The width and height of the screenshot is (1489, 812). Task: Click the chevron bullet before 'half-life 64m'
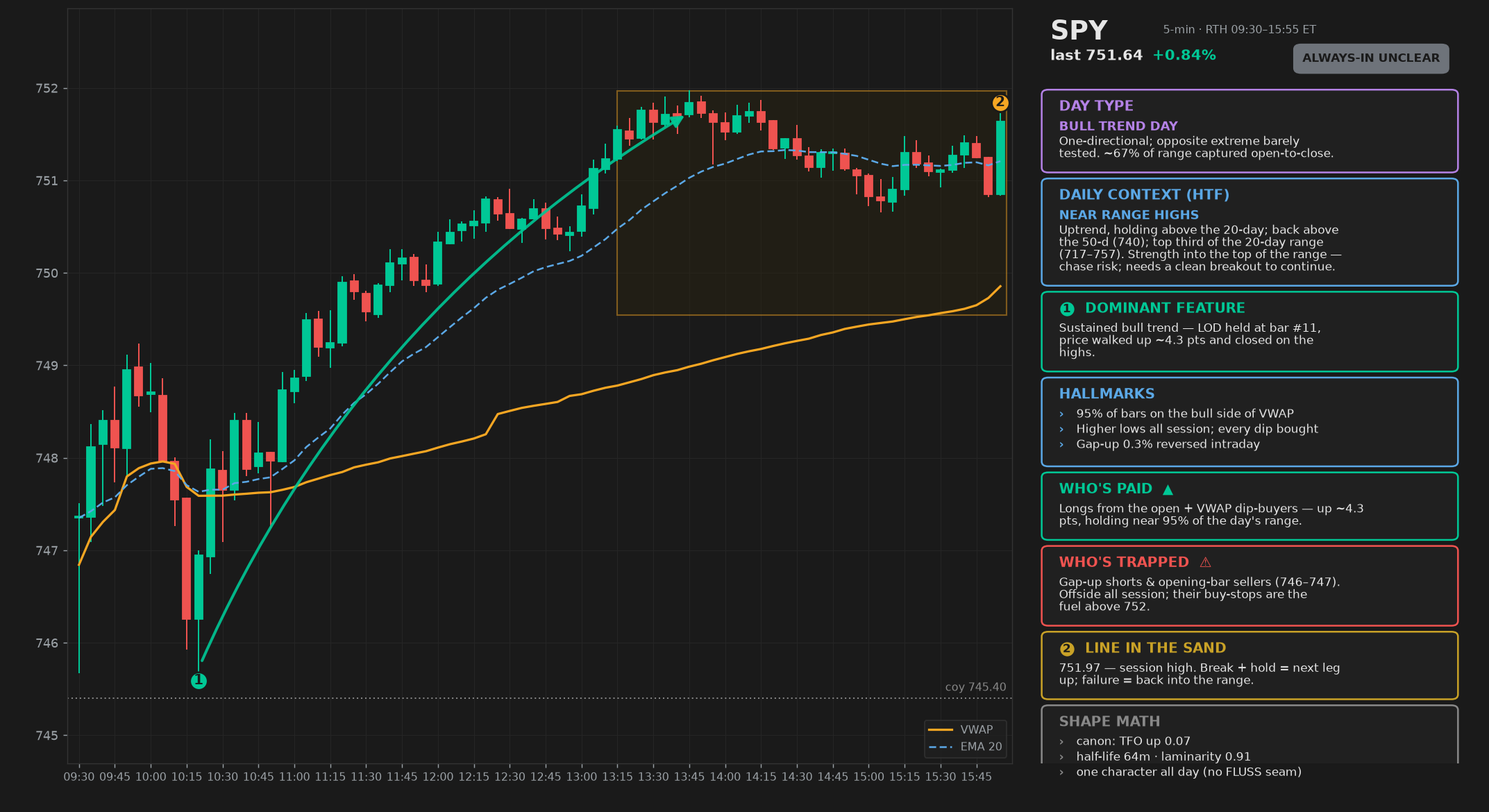(1061, 757)
